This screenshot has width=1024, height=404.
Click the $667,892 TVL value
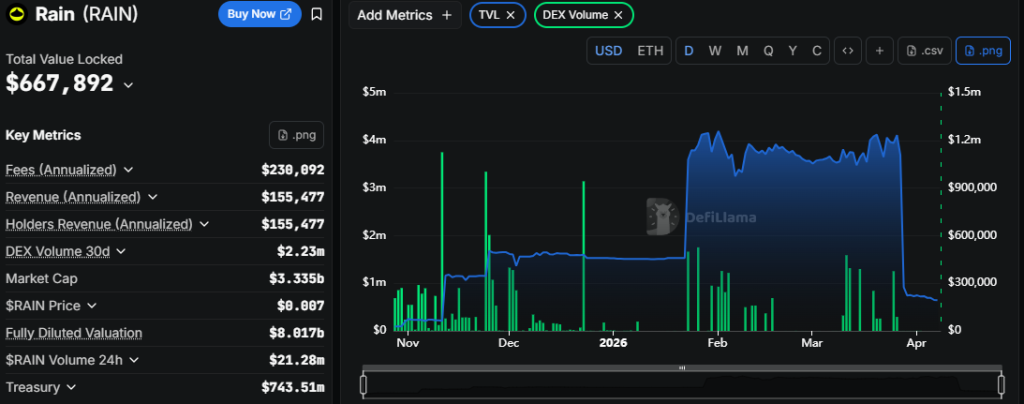59,84
